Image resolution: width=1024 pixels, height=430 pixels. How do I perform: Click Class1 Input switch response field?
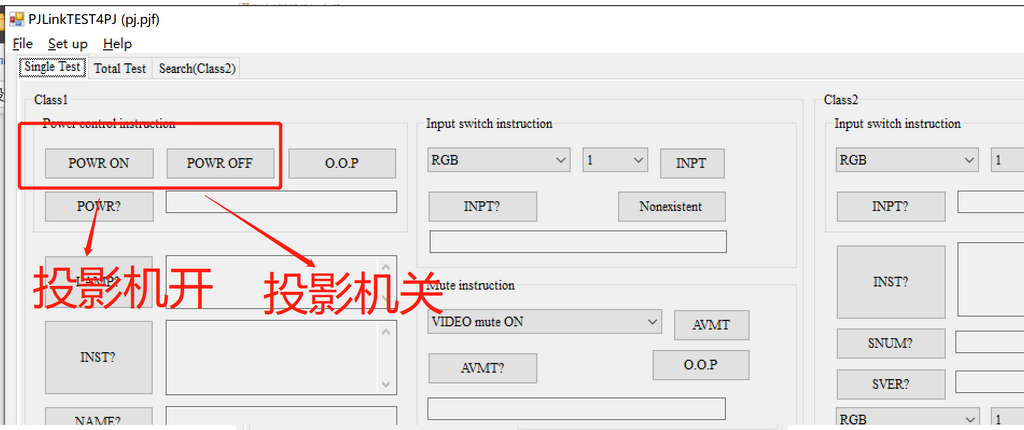tap(578, 241)
